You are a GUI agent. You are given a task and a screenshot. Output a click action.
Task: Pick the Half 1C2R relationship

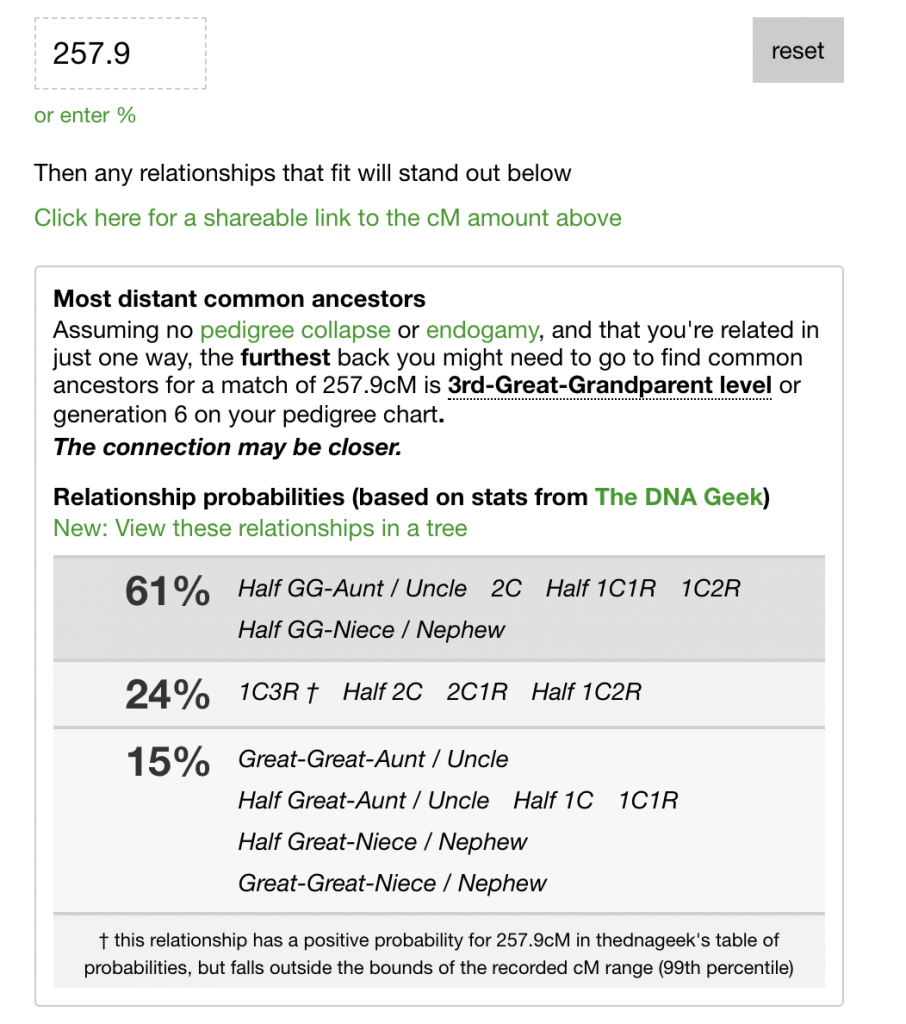pos(586,692)
